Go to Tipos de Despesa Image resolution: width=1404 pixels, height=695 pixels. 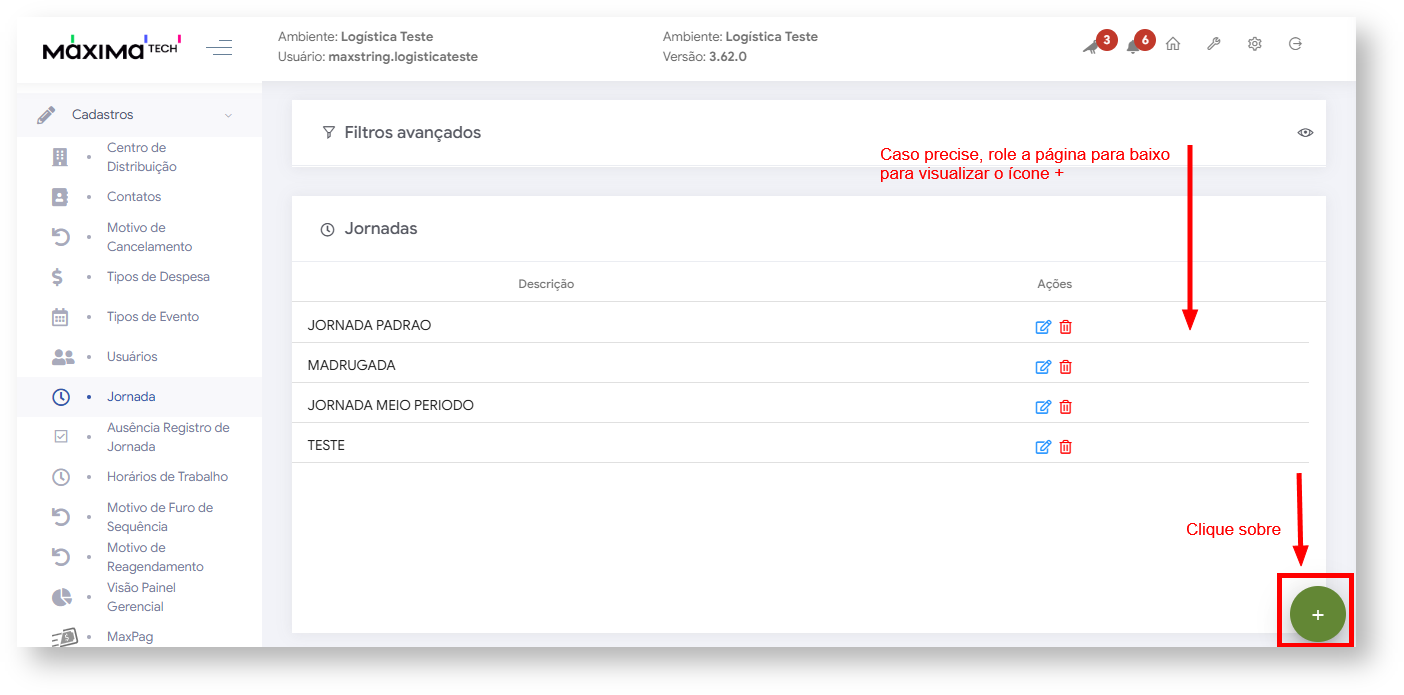(x=158, y=277)
